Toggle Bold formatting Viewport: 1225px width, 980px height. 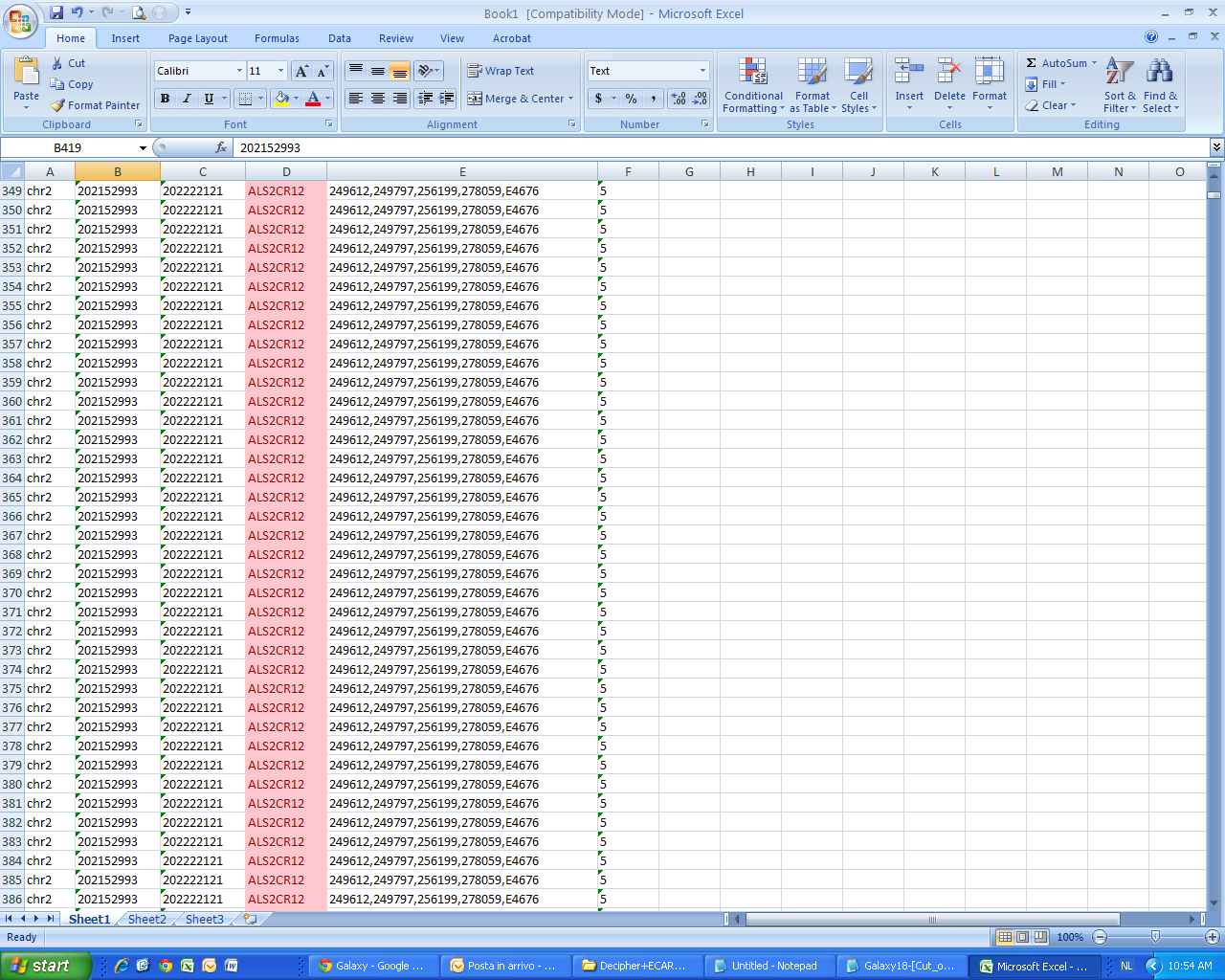pyautogui.click(x=165, y=99)
